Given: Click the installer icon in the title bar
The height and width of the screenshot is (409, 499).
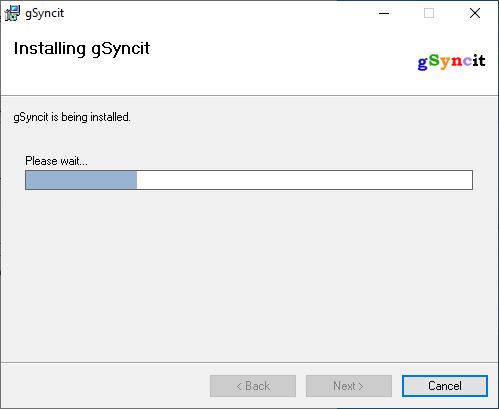Looking at the screenshot, I should 12,13.
